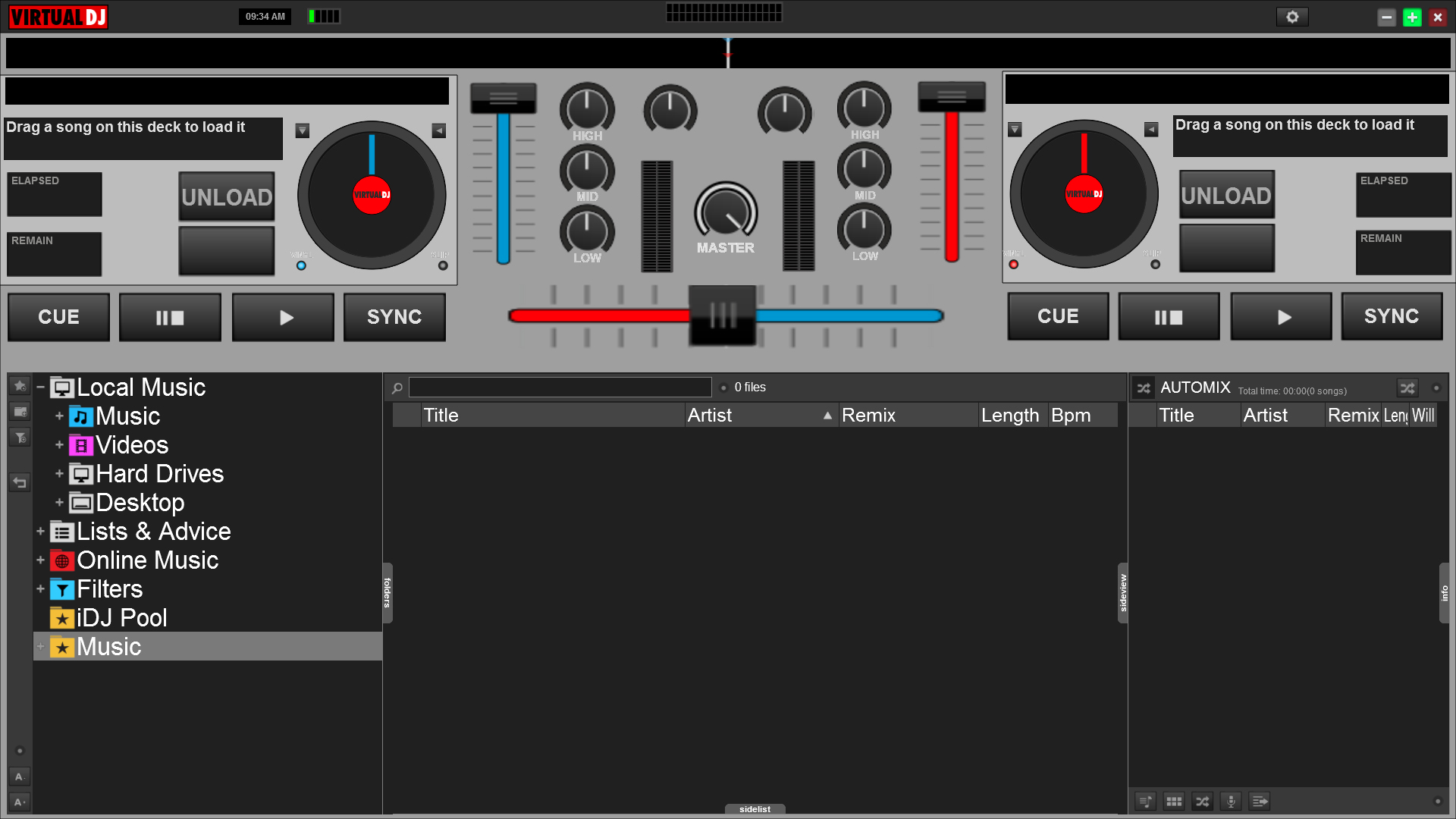Click the Automix shuffle icon beside the AUTOMIX title

1144,388
